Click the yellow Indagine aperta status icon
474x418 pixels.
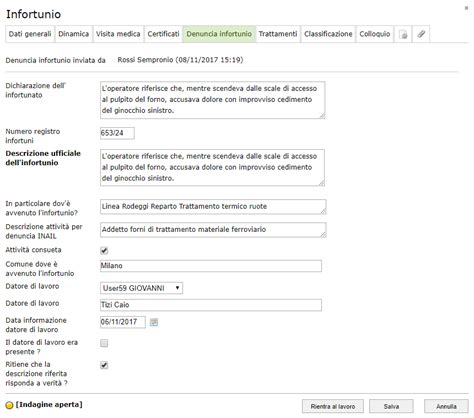pos(9,405)
